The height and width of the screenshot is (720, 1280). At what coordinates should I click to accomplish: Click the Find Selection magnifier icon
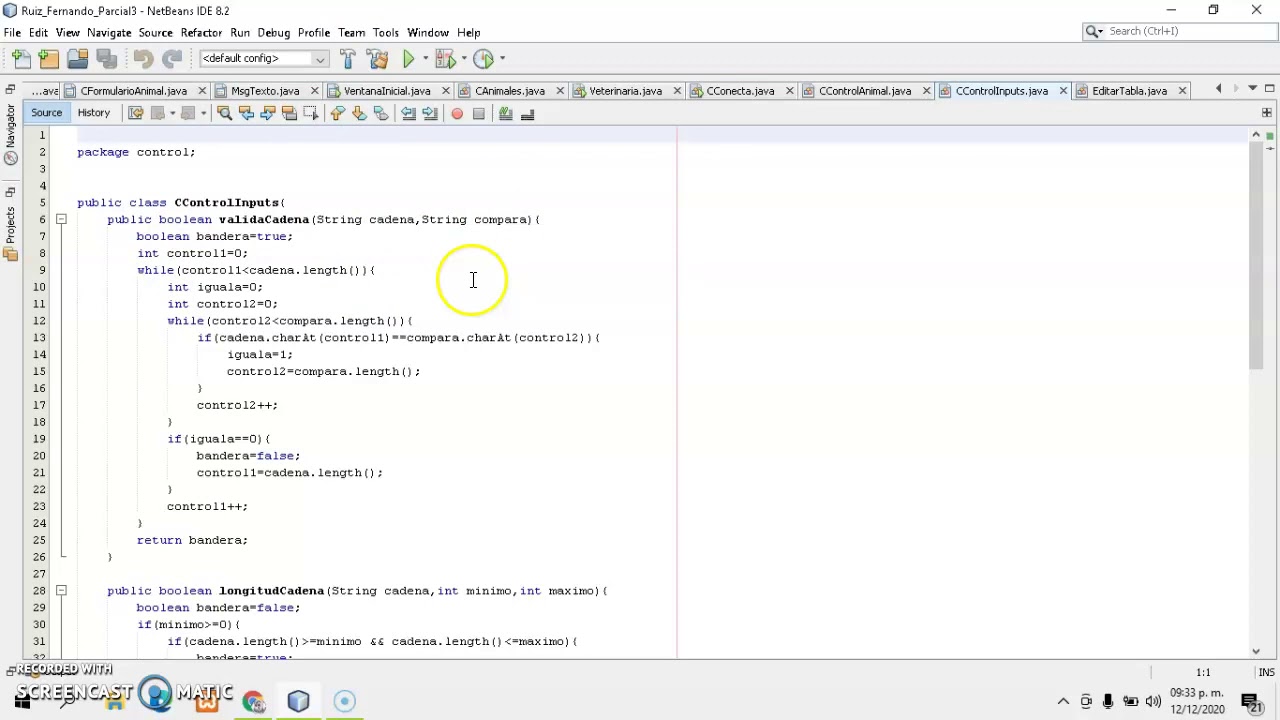click(224, 113)
